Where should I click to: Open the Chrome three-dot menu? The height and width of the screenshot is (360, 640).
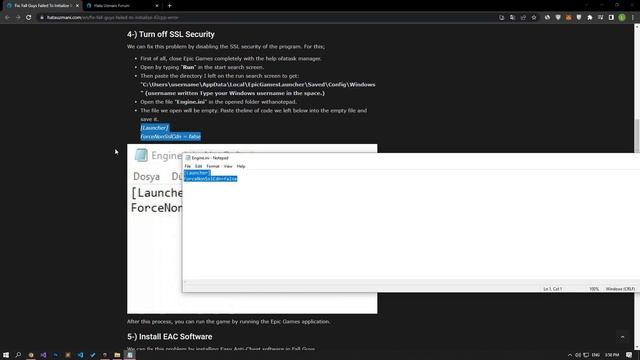tap(633, 18)
